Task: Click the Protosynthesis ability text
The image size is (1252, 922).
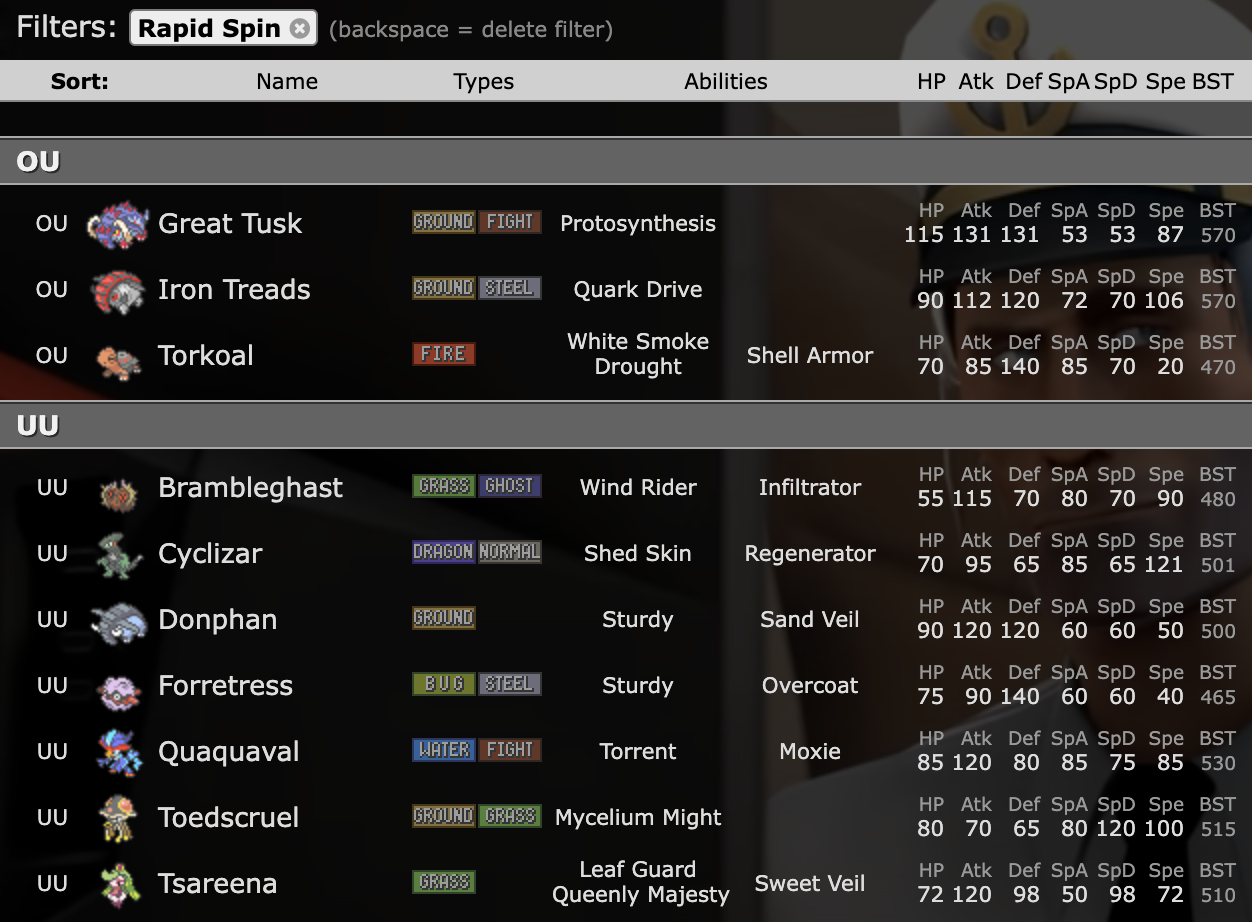Action: [x=638, y=224]
